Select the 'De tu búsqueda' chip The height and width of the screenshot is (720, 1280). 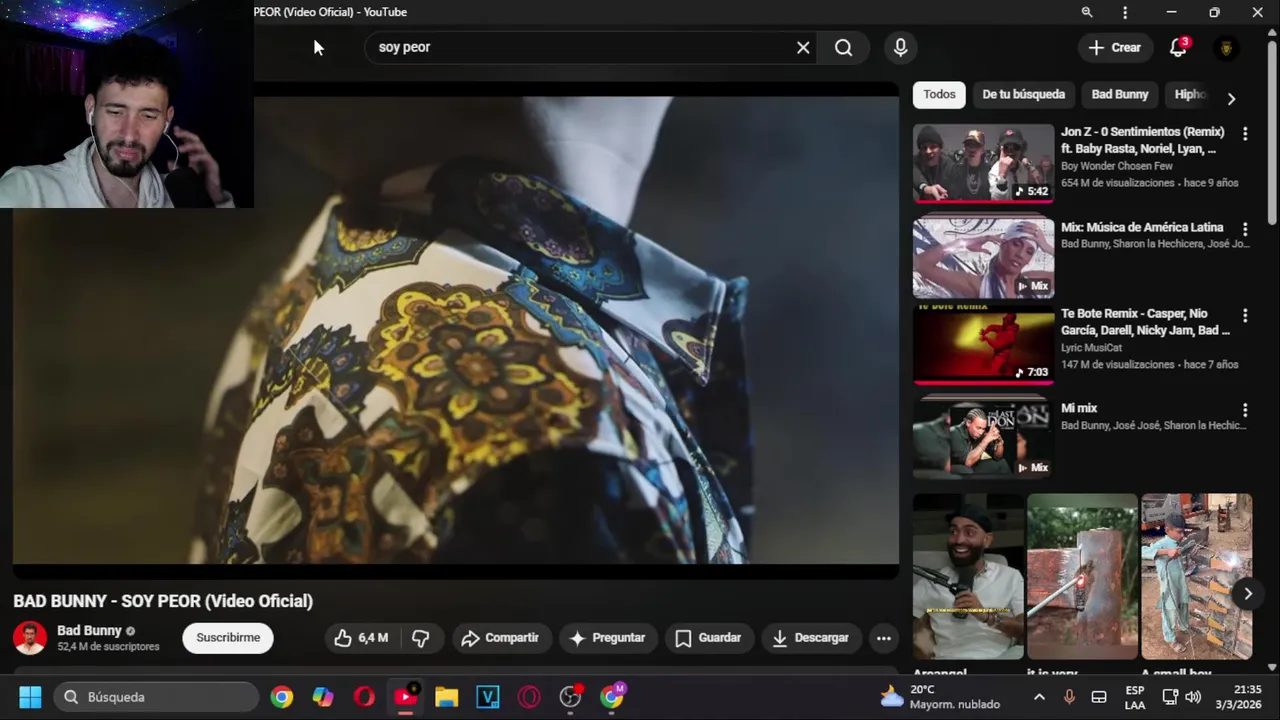pos(1023,94)
